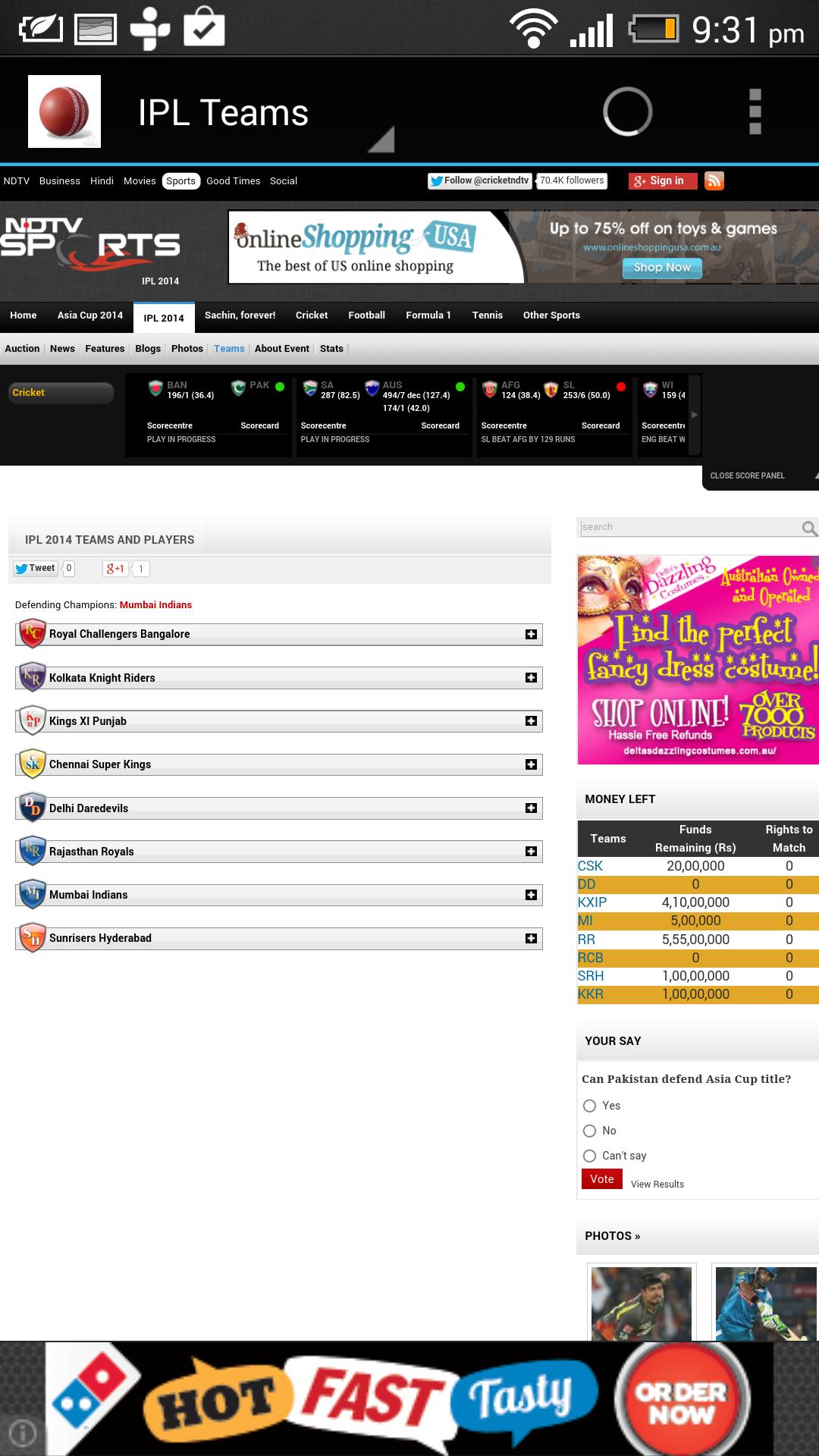The image size is (819, 1456).
Task: Expand Royal Challengers Bangalore plus icon
Action: [531, 634]
